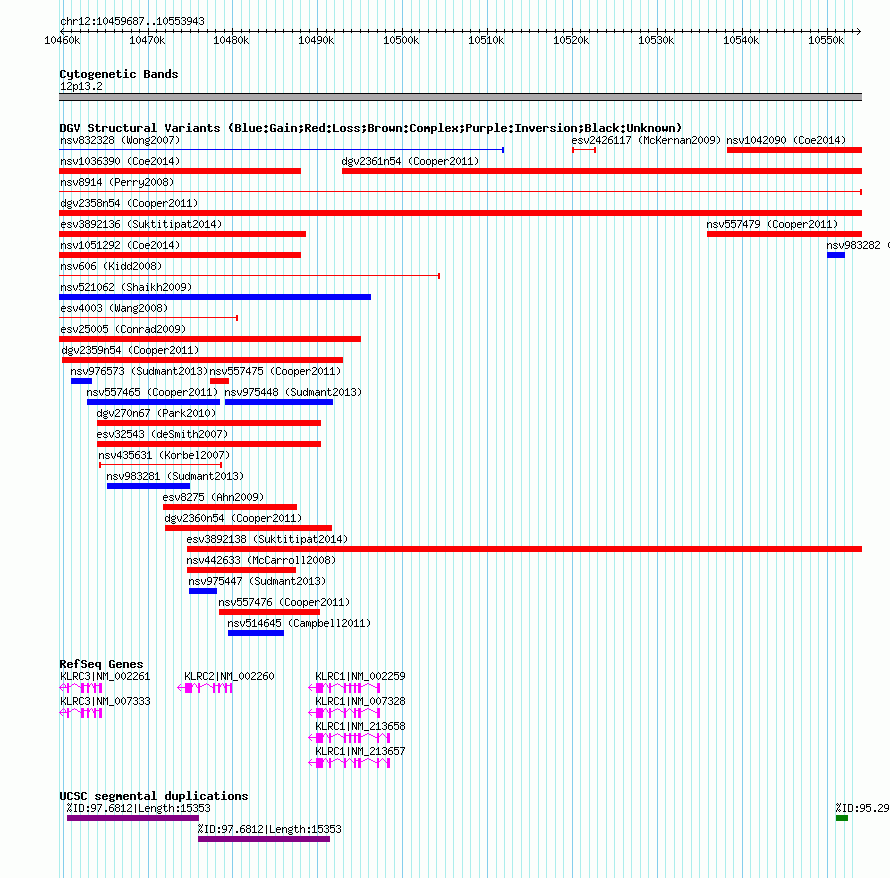Select the KLRC1|NM_007328 gene glyph

click(x=344, y=713)
